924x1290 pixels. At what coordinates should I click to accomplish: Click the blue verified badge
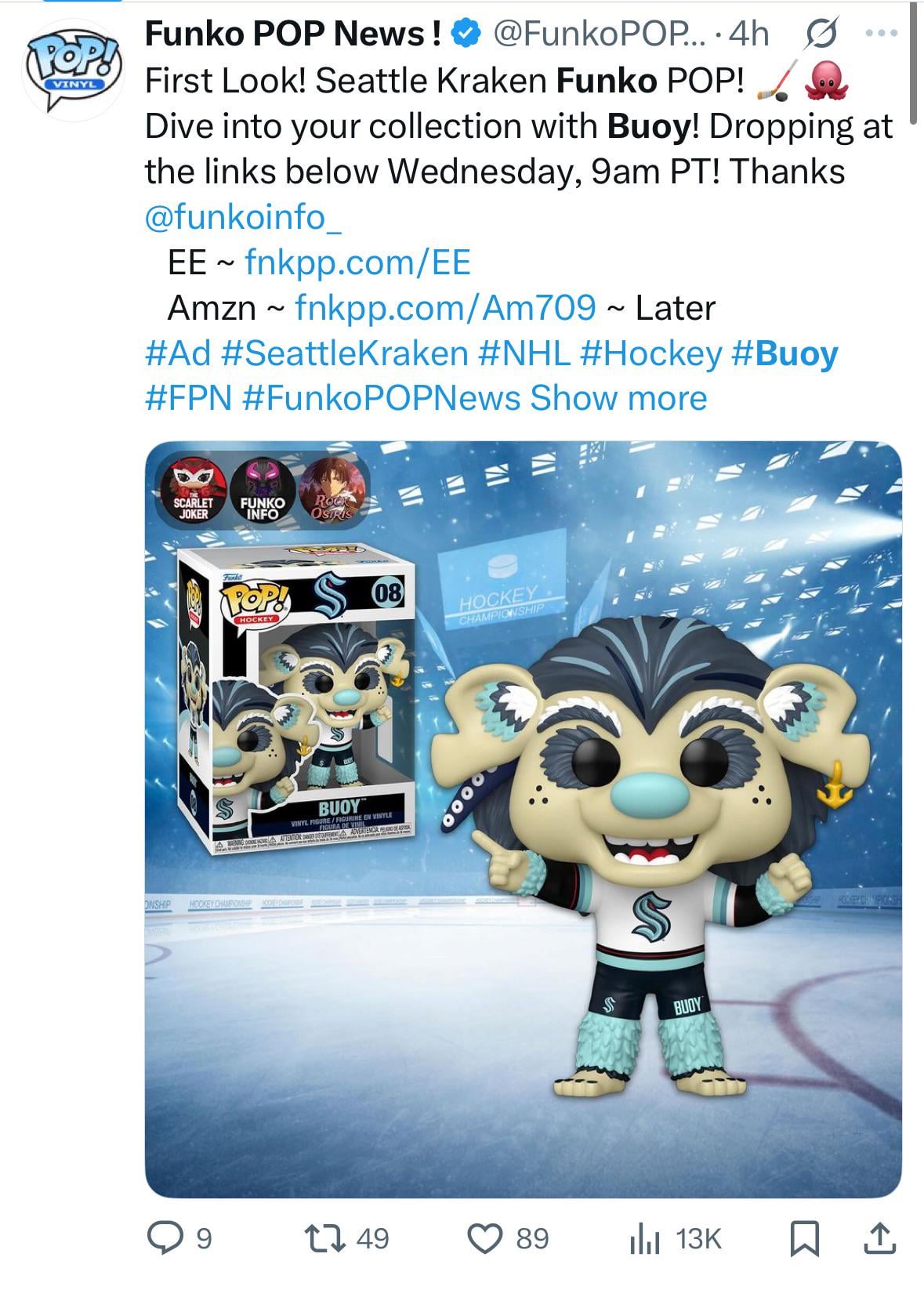pyautogui.click(x=467, y=34)
